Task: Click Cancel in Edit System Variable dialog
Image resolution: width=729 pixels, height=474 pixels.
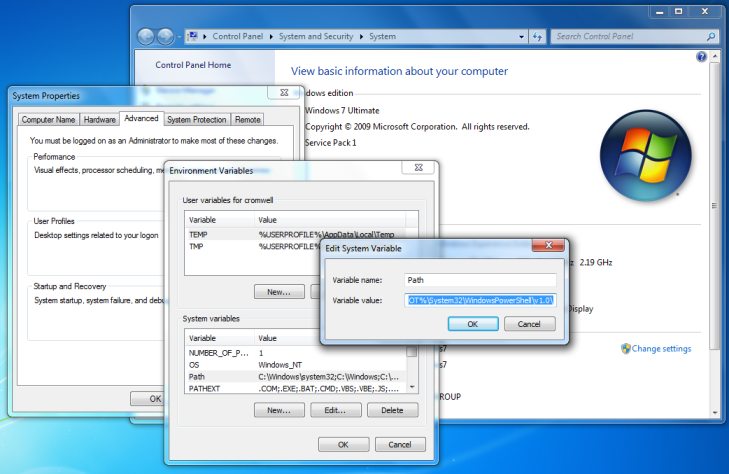Action: click(529, 324)
